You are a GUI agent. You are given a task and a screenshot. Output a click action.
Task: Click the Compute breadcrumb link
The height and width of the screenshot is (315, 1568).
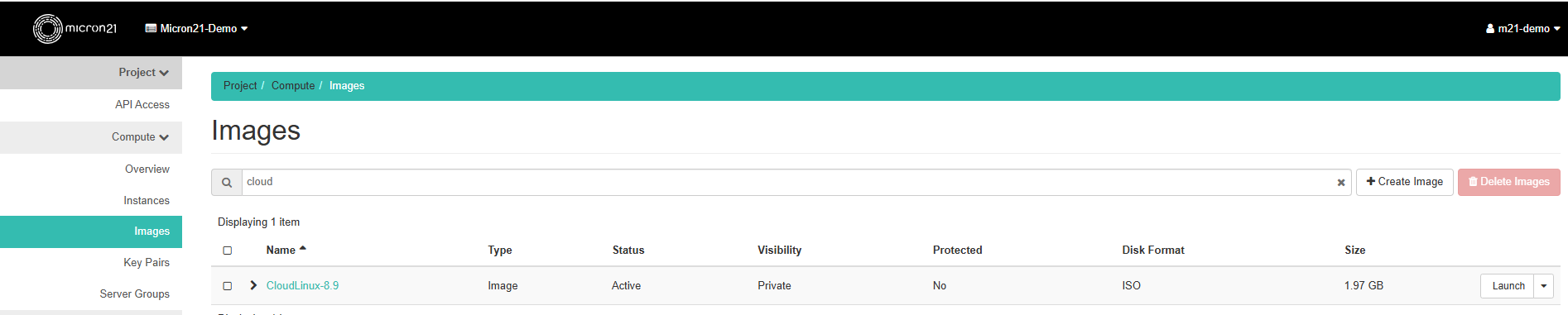[293, 86]
